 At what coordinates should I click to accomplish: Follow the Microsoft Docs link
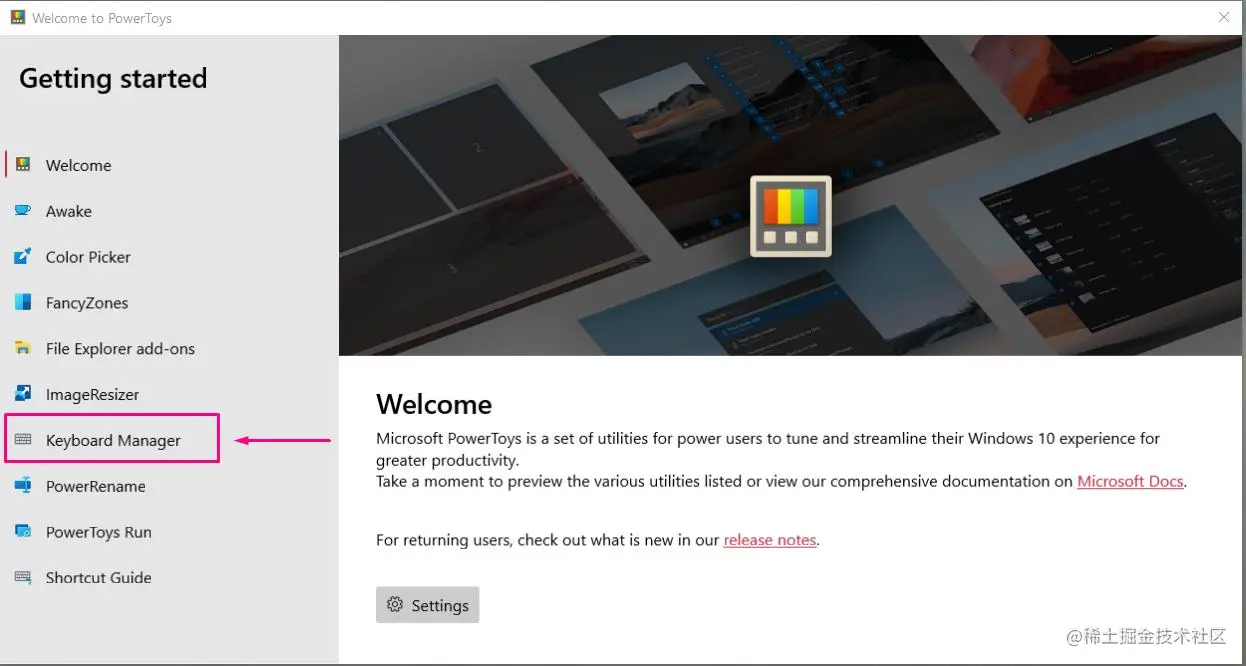pyautogui.click(x=1130, y=482)
